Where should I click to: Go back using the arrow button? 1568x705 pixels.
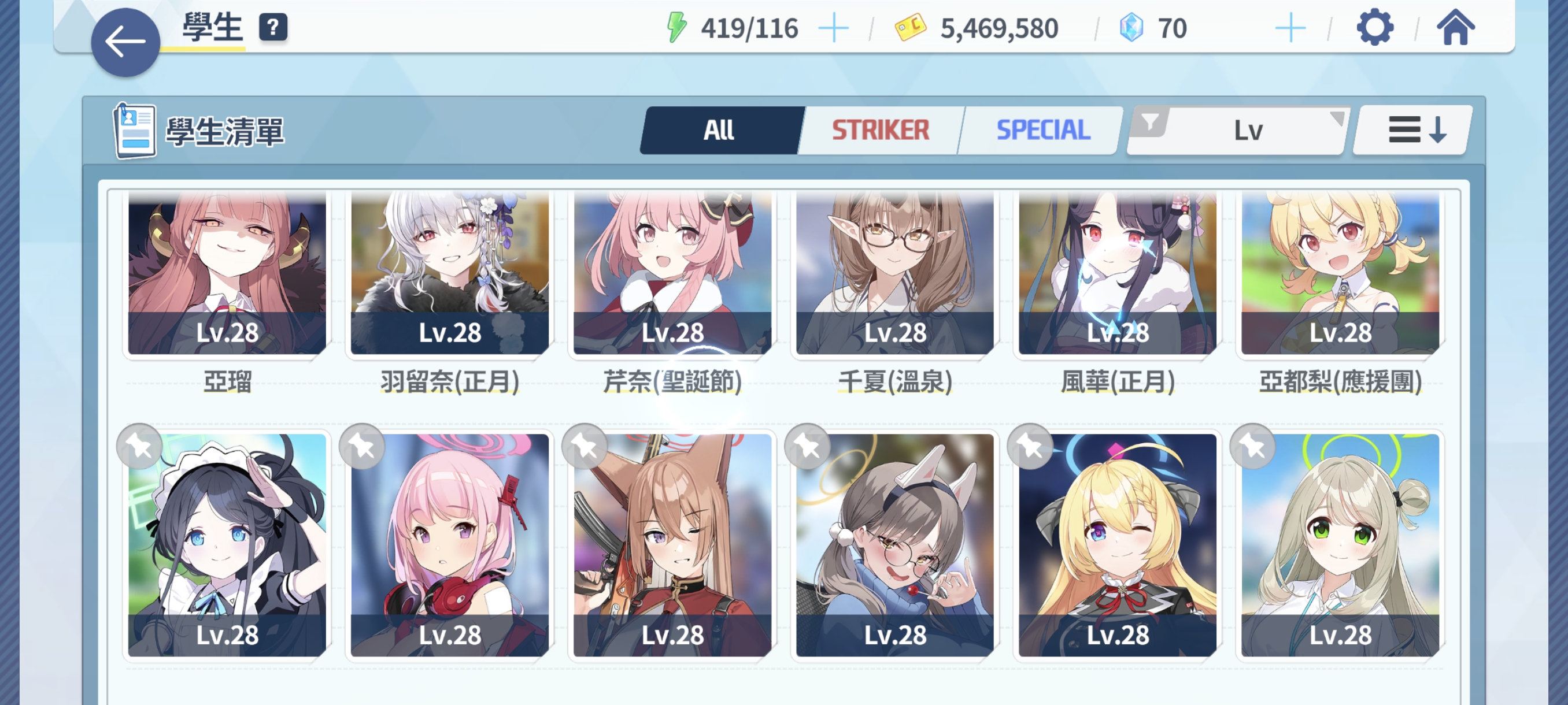125,42
